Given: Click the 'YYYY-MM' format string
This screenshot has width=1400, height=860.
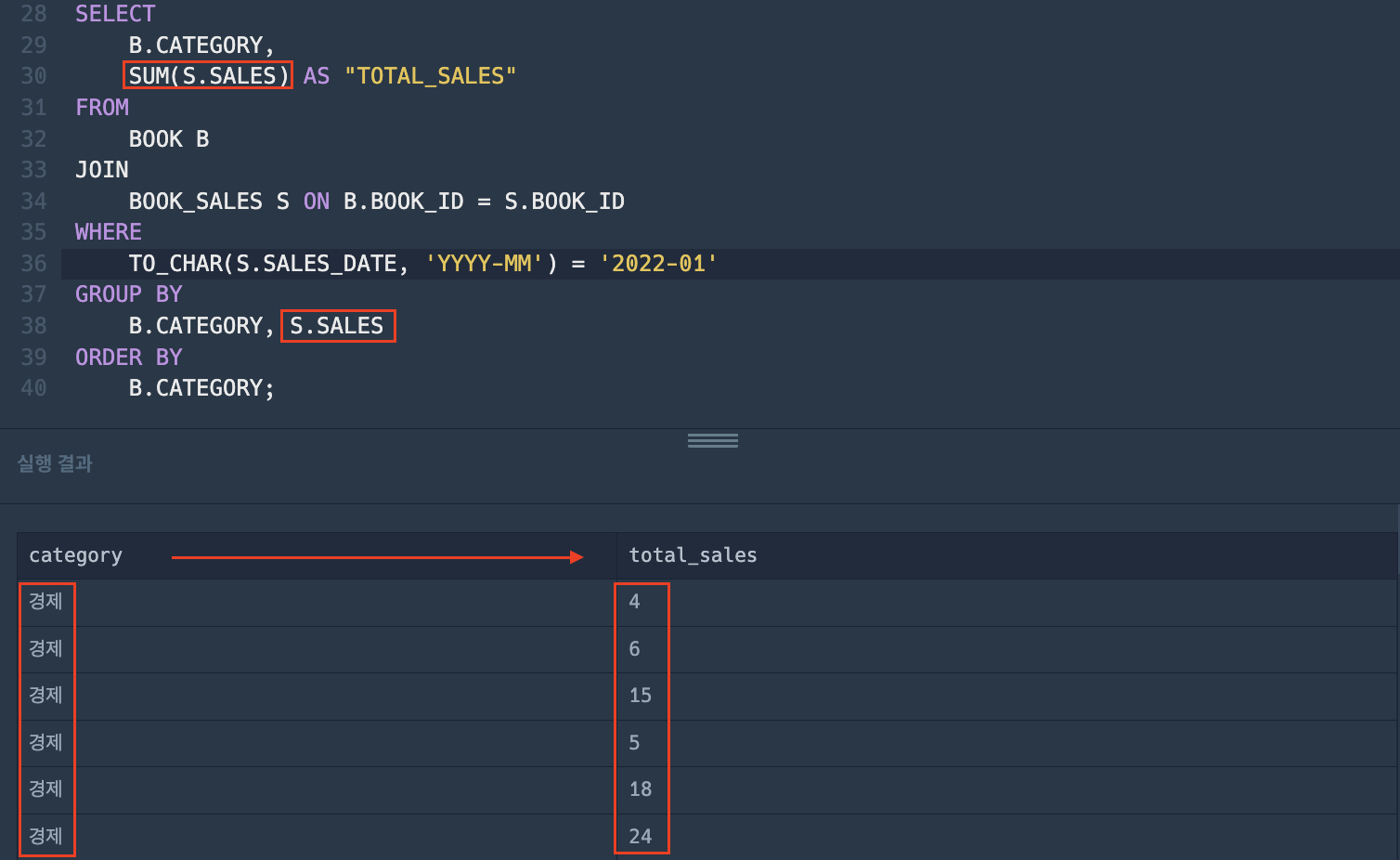Looking at the screenshot, I should pyautogui.click(x=484, y=264).
